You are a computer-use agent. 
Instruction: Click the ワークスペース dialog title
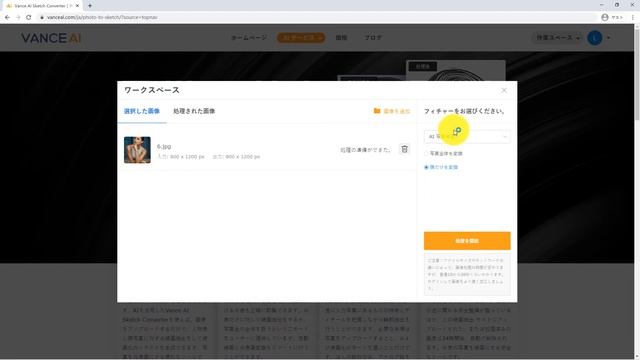(151, 90)
